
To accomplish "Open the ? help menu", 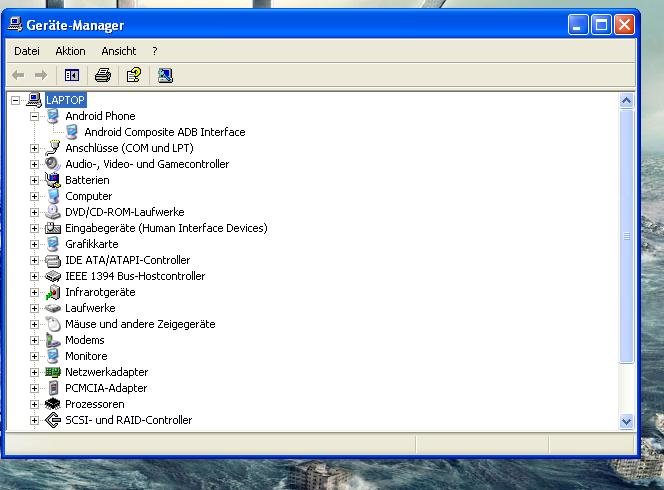I will [x=155, y=51].
